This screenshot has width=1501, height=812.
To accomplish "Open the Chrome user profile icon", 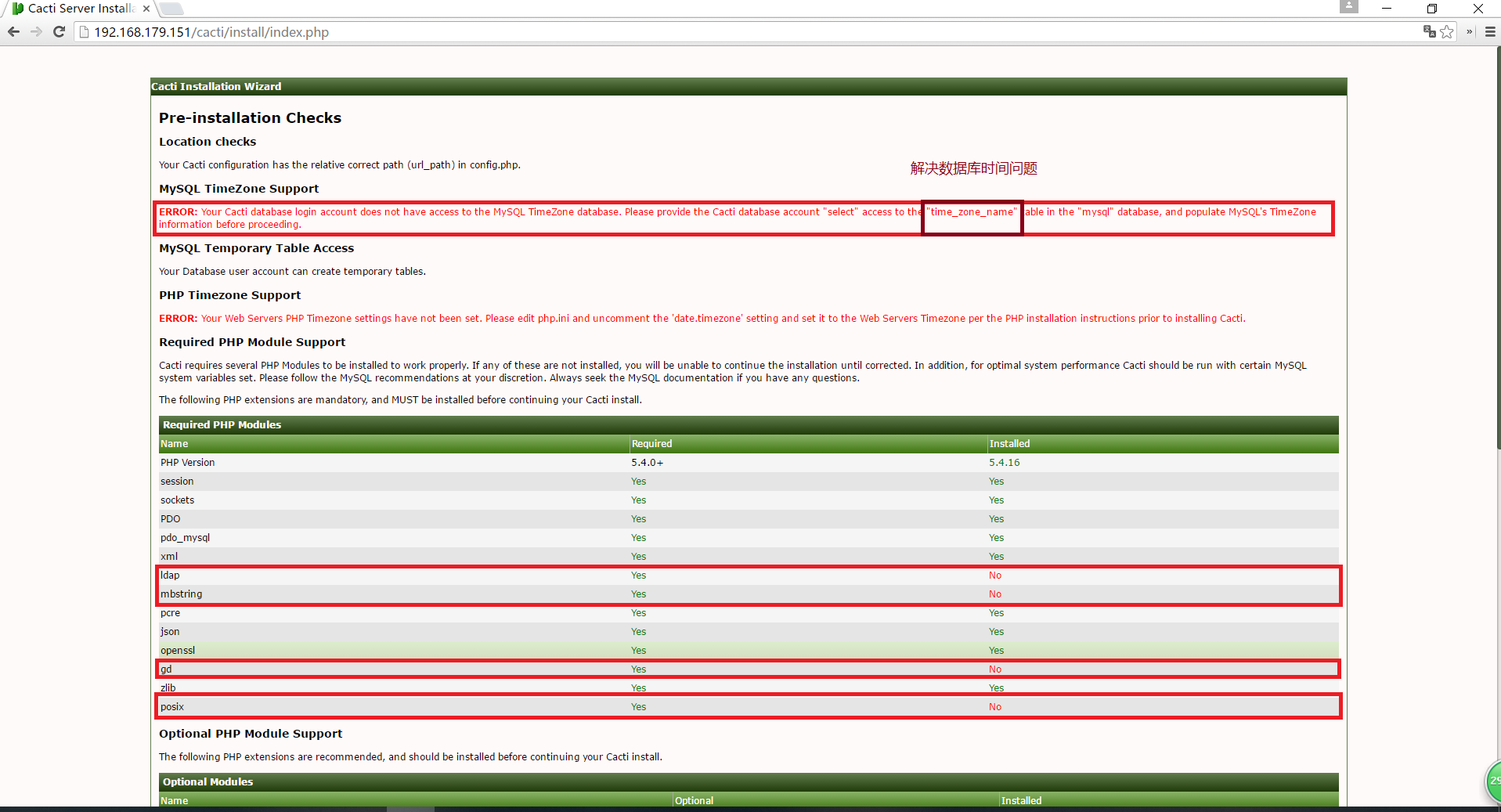I will pyautogui.click(x=1348, y=6).
